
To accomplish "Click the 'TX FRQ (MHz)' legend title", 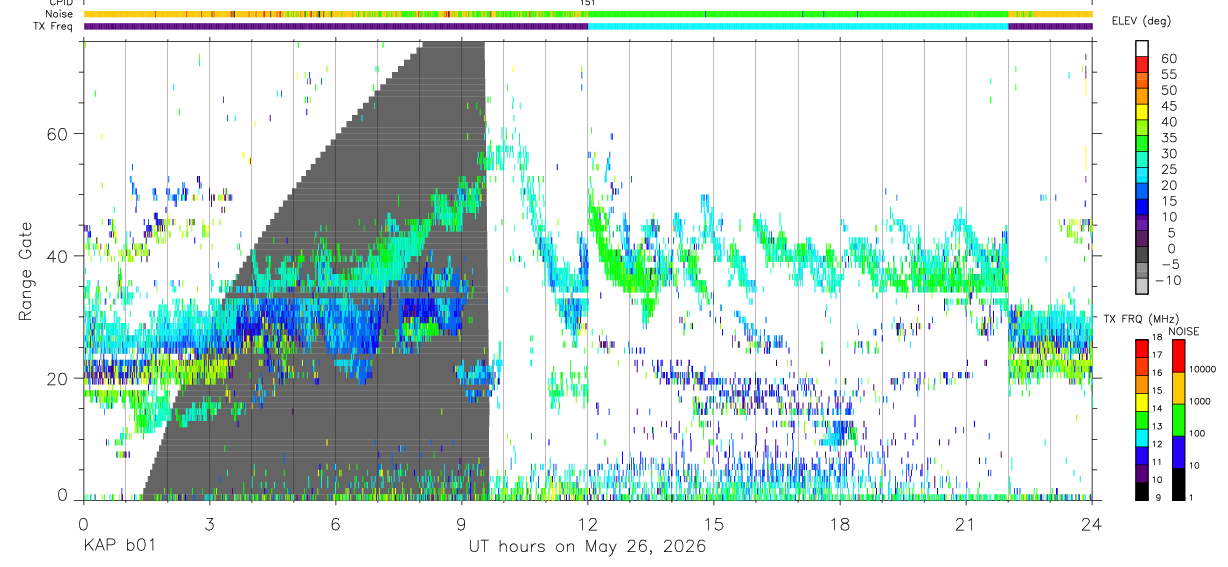I will coord(1141,318).
